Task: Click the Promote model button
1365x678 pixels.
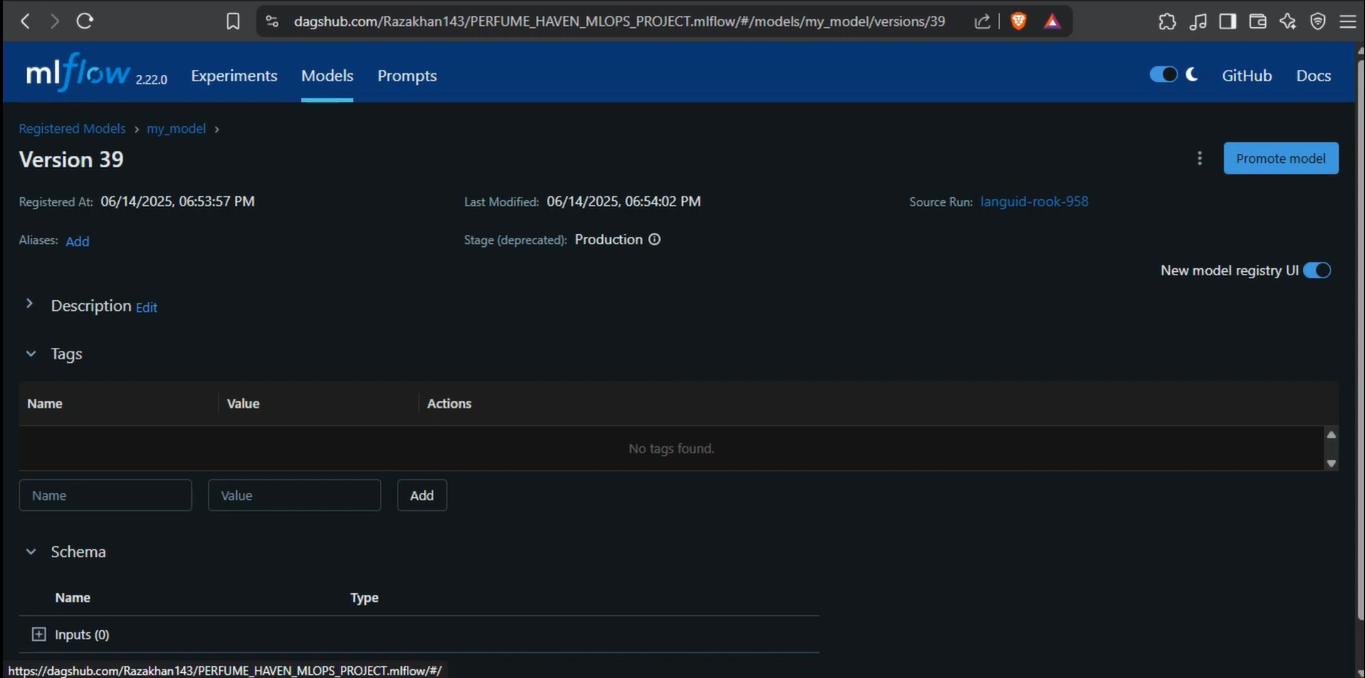Action: coord(1280,158)
